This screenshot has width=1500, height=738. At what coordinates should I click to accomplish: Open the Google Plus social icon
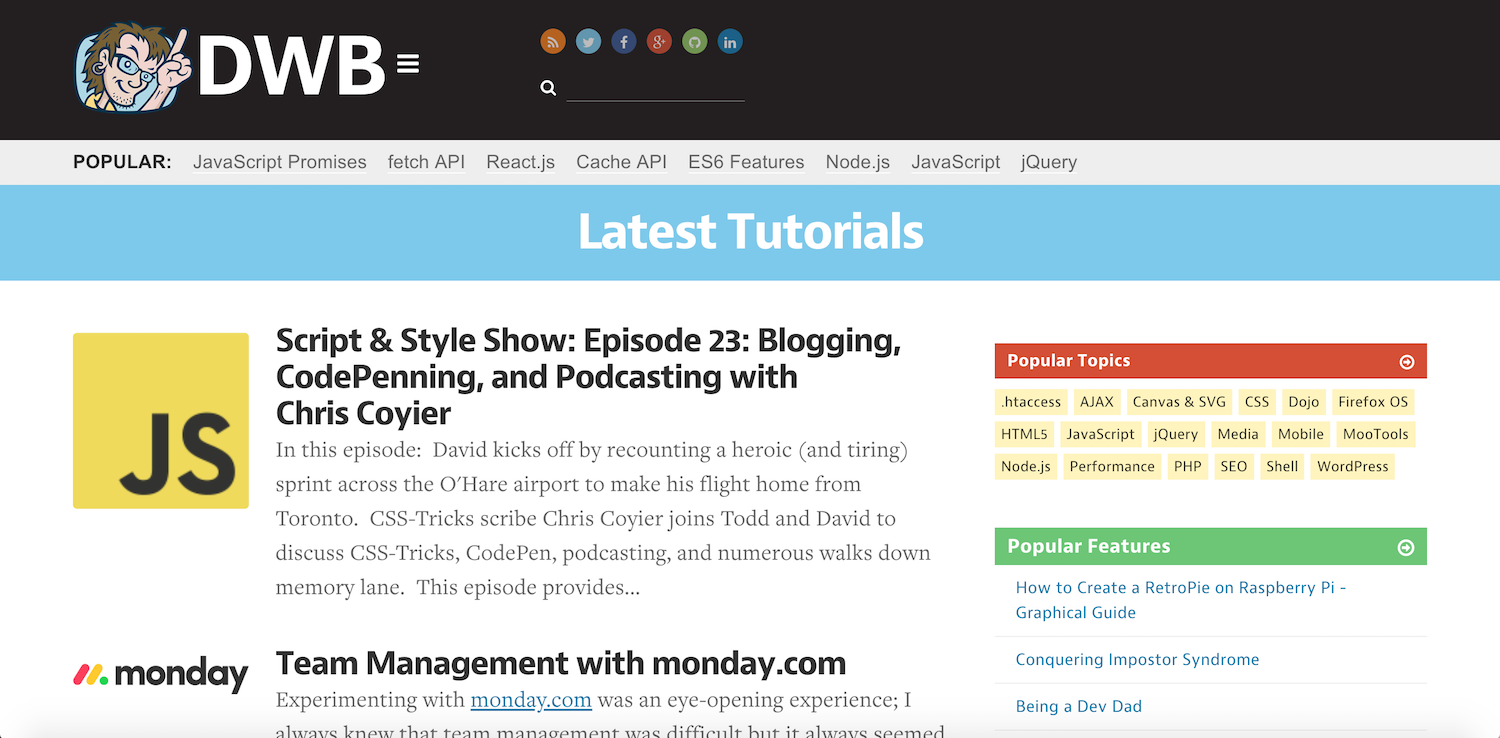[x=659, y=42]
